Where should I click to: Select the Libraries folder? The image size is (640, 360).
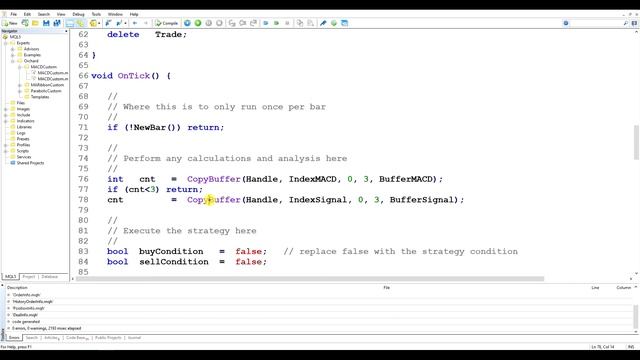tap(24, 127)
